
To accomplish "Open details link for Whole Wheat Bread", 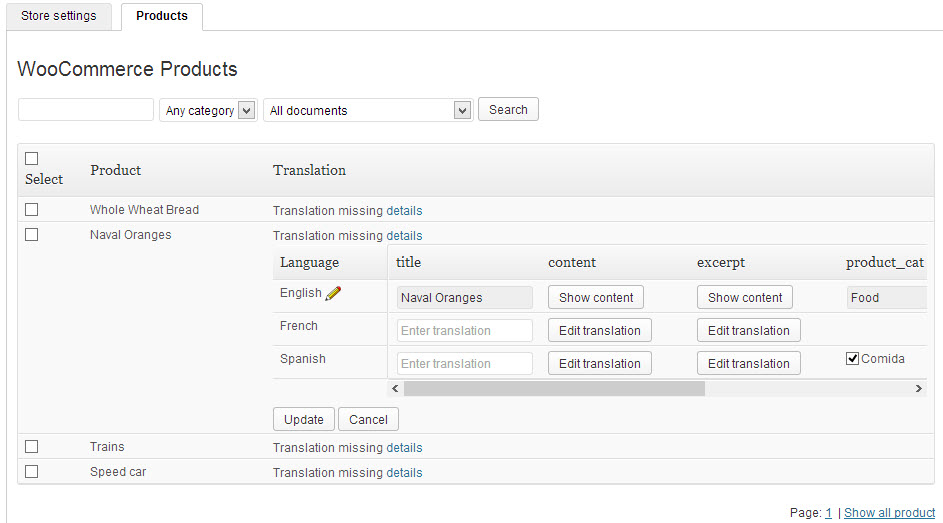I will pos(404,211).
